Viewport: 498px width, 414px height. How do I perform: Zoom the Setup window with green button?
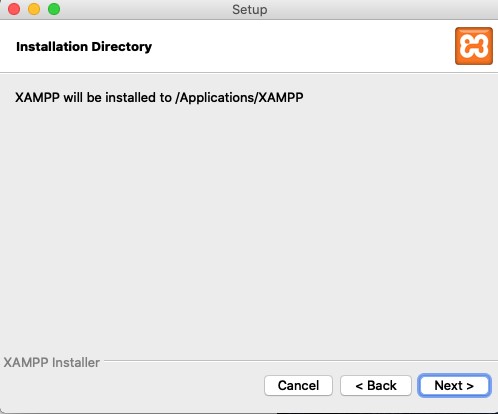click(54, 9)
